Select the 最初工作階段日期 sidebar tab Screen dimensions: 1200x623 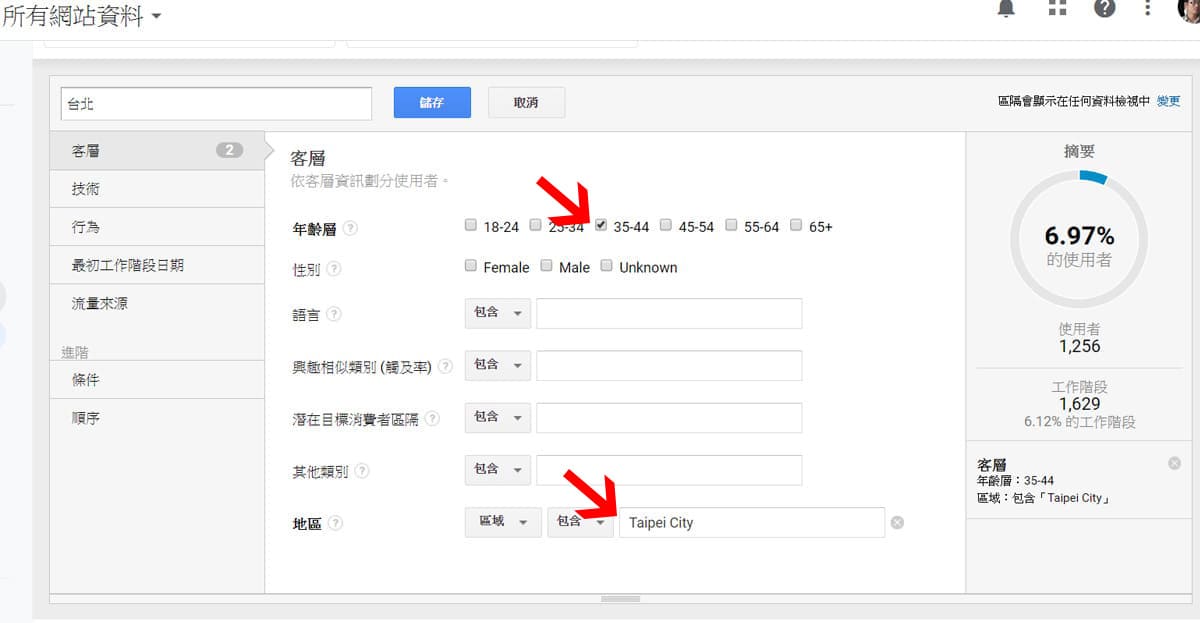pos(157,265)
